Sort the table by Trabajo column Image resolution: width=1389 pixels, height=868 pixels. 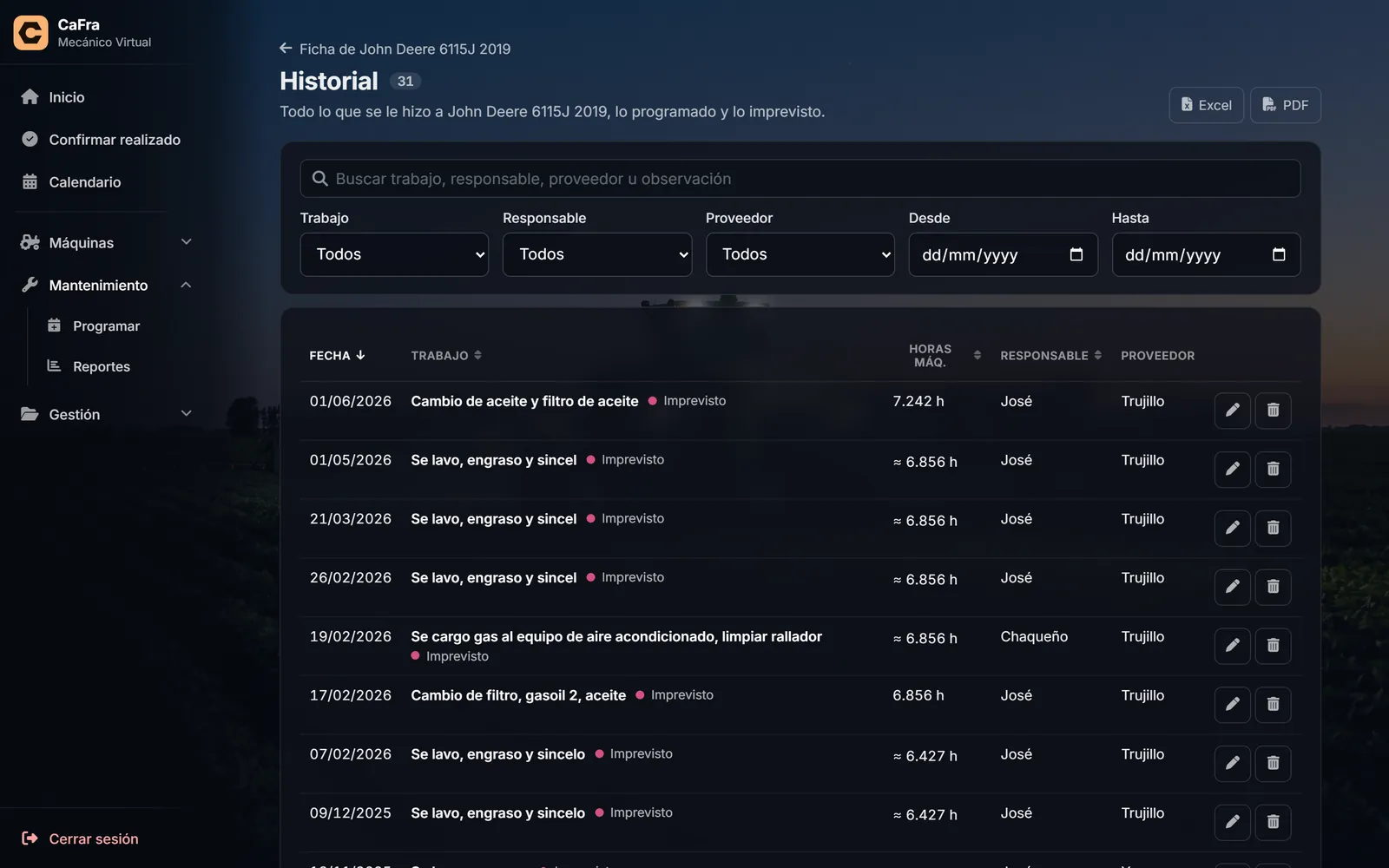[x=446, y=356]
